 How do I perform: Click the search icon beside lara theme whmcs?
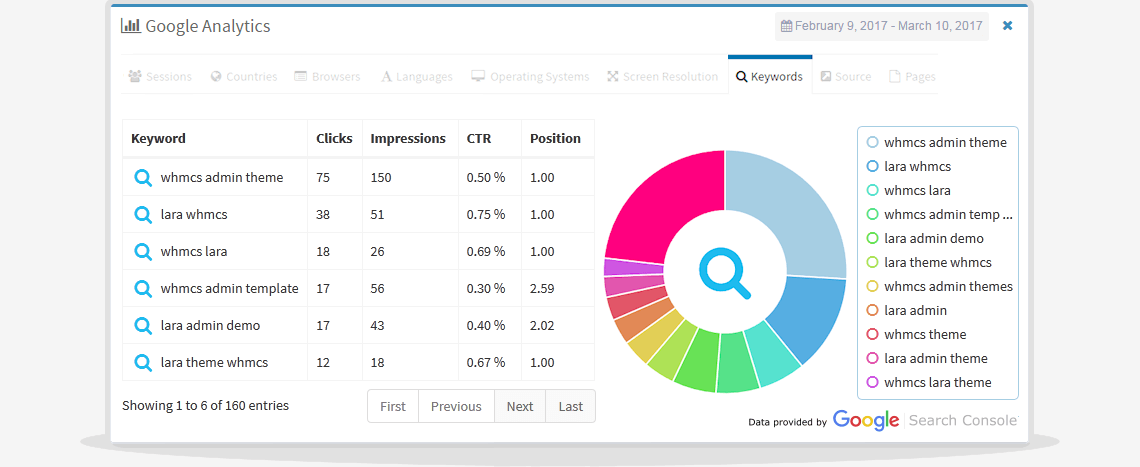click(143, 362)
